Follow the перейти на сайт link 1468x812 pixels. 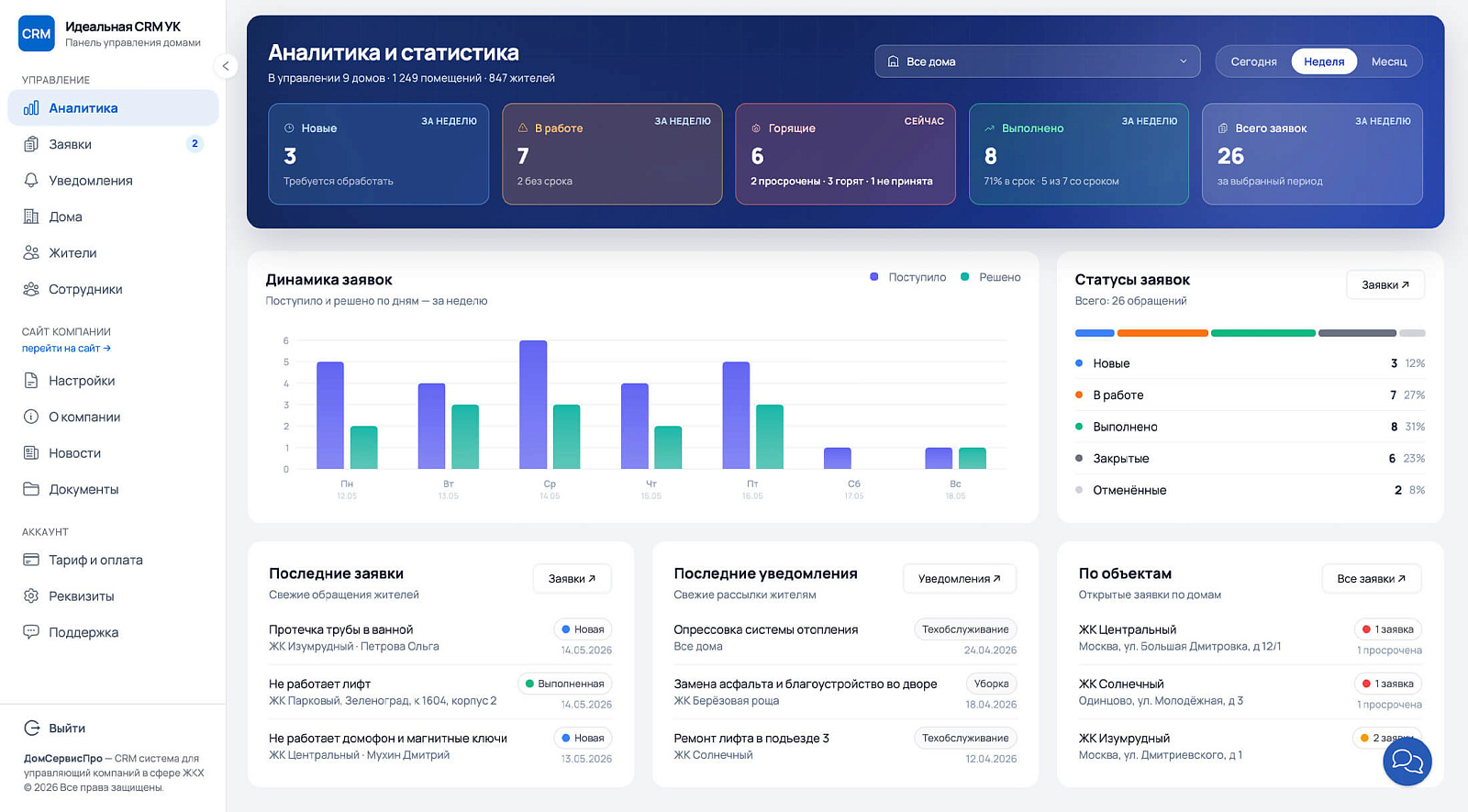(x=66, y=349)
